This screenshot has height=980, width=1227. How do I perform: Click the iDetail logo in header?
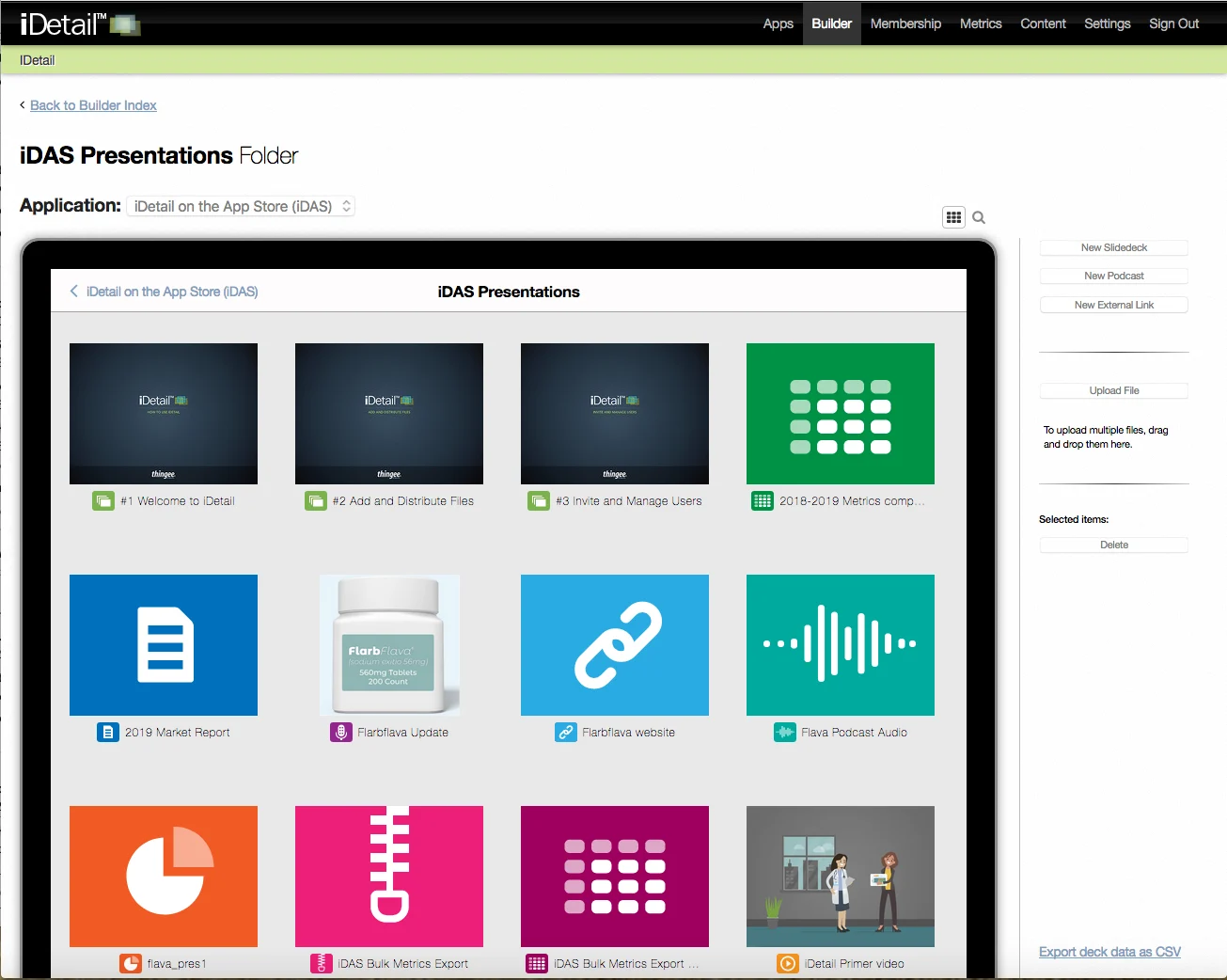(x=80, y=24)
